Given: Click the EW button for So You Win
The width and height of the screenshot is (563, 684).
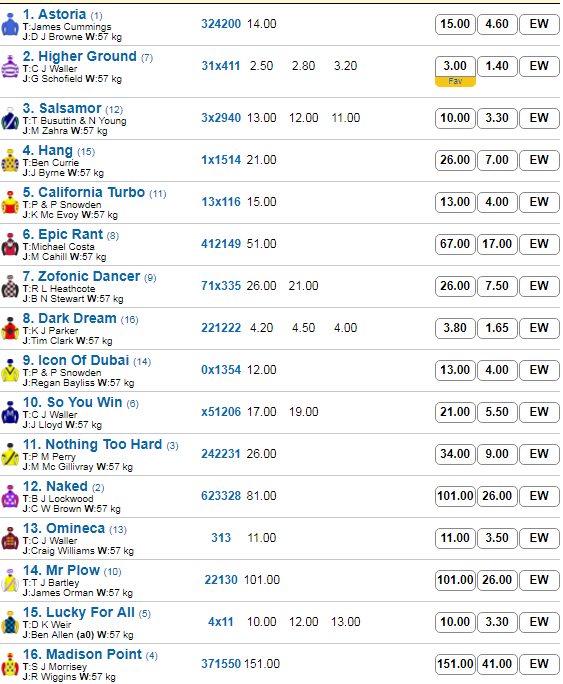Looking at the screenshot, I should (x=539, y=412).
